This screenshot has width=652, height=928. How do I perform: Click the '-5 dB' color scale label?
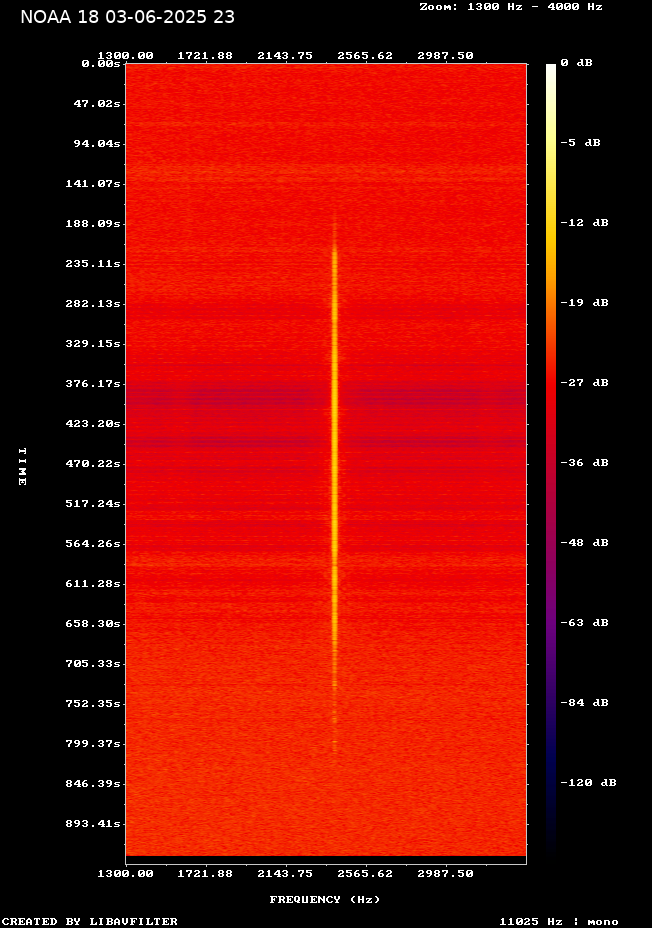click(580, 143)
